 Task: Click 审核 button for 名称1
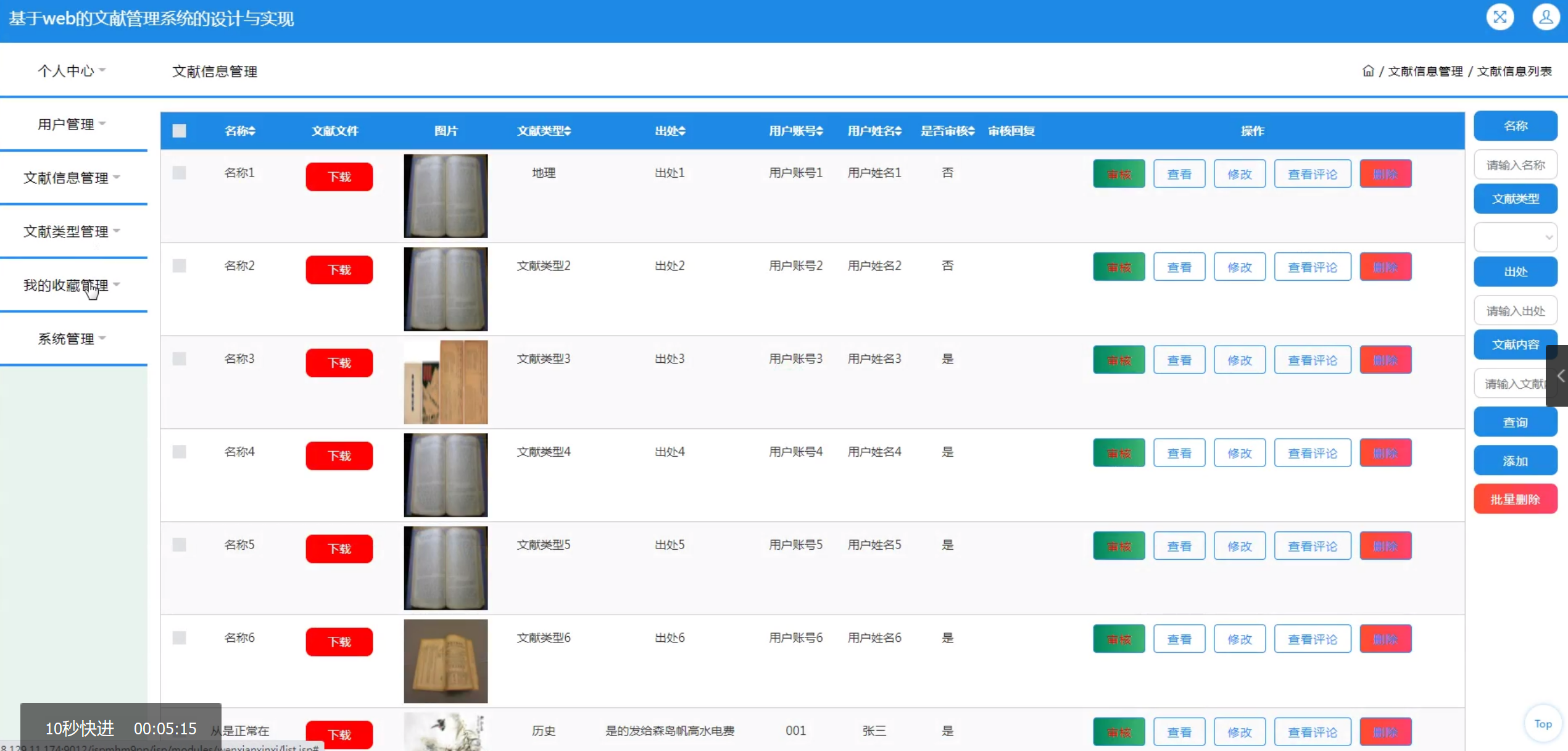coord(1119,174)
